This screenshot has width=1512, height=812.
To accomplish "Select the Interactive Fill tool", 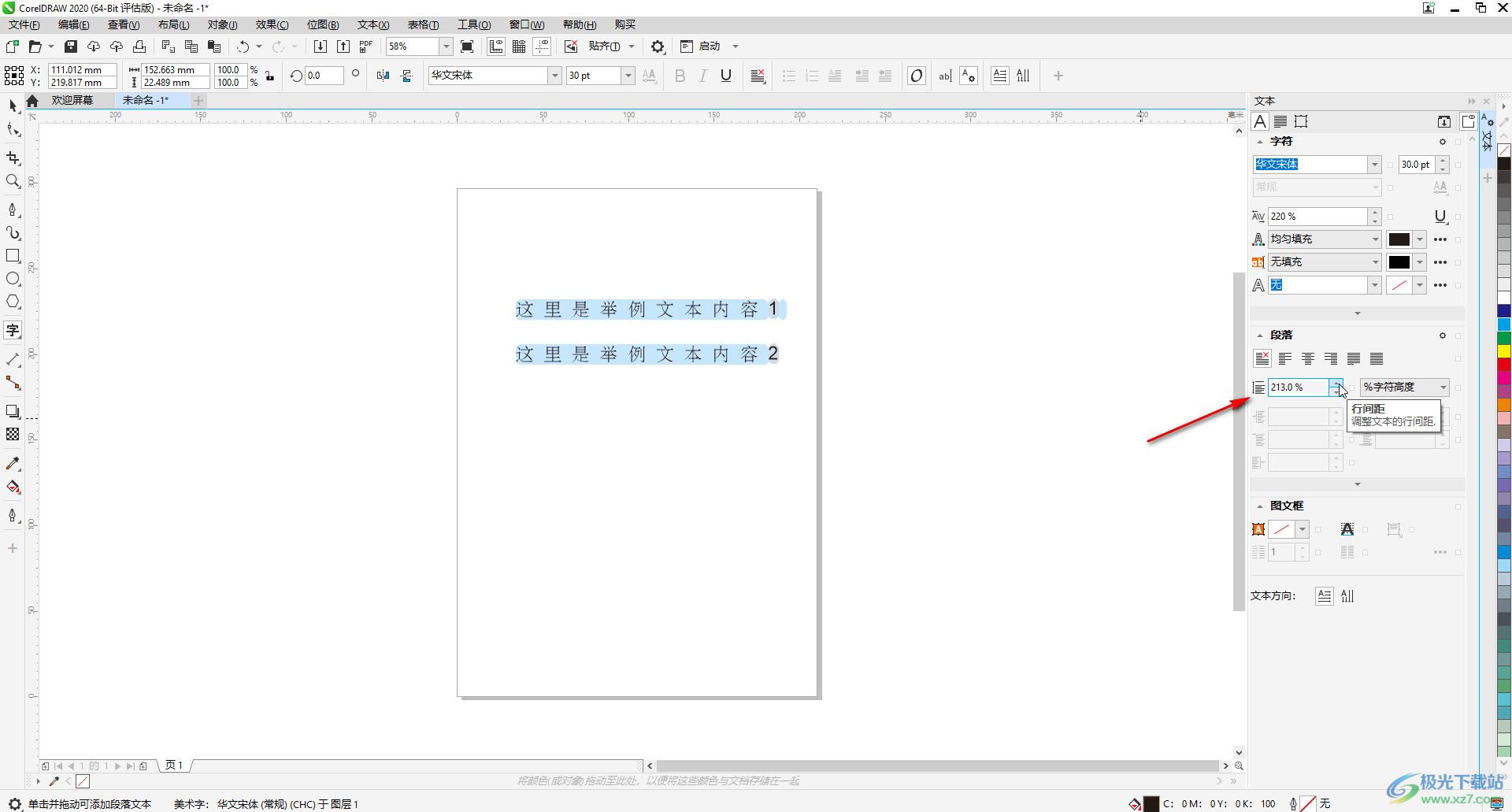I will [x=13, y=488].
